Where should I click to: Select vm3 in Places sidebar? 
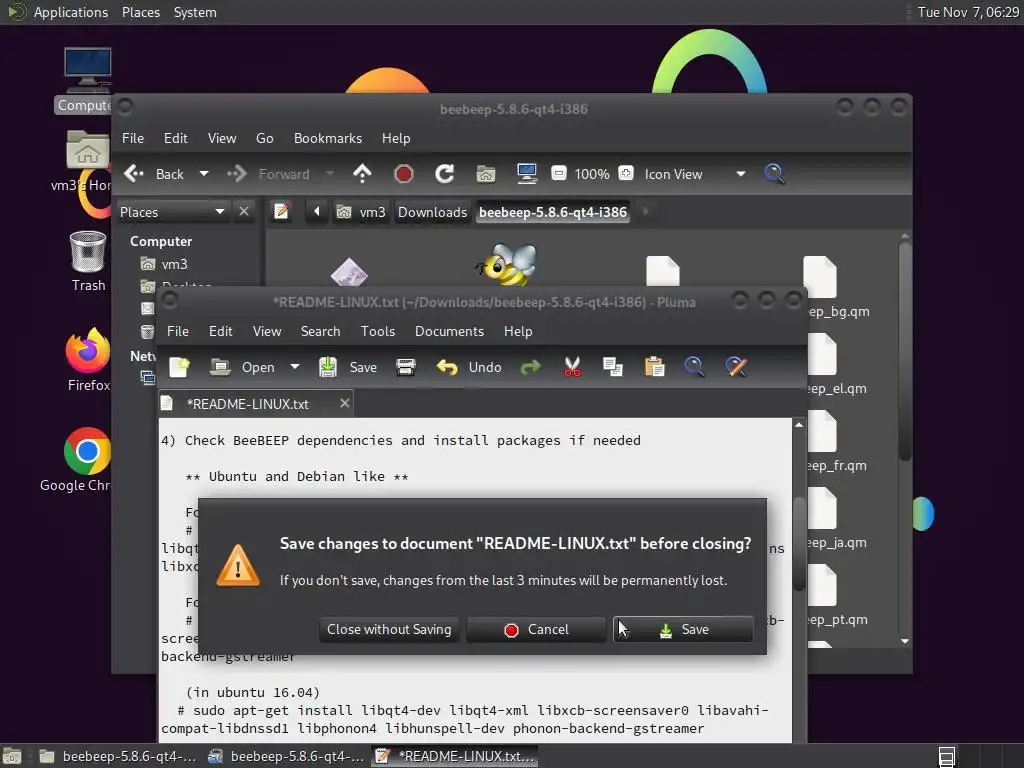(x=174, y=264)
